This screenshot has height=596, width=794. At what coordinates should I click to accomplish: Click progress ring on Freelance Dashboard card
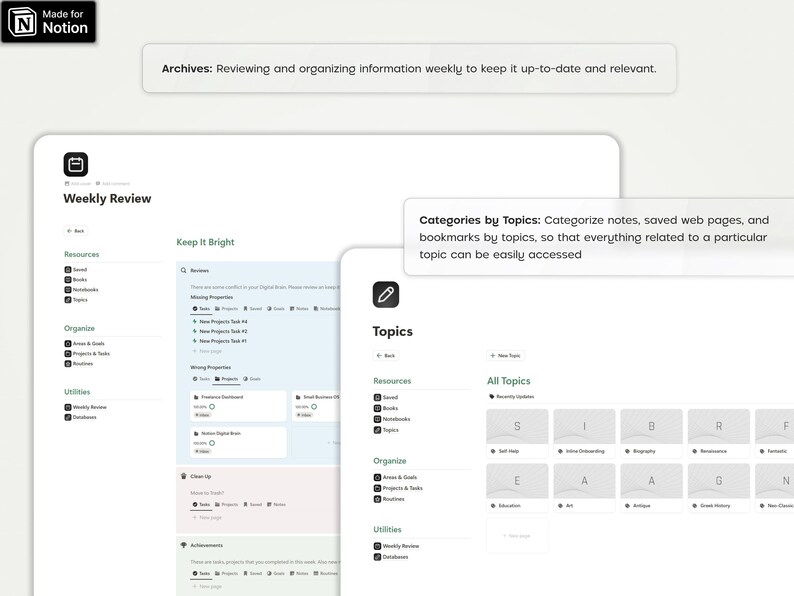point(212,407)
